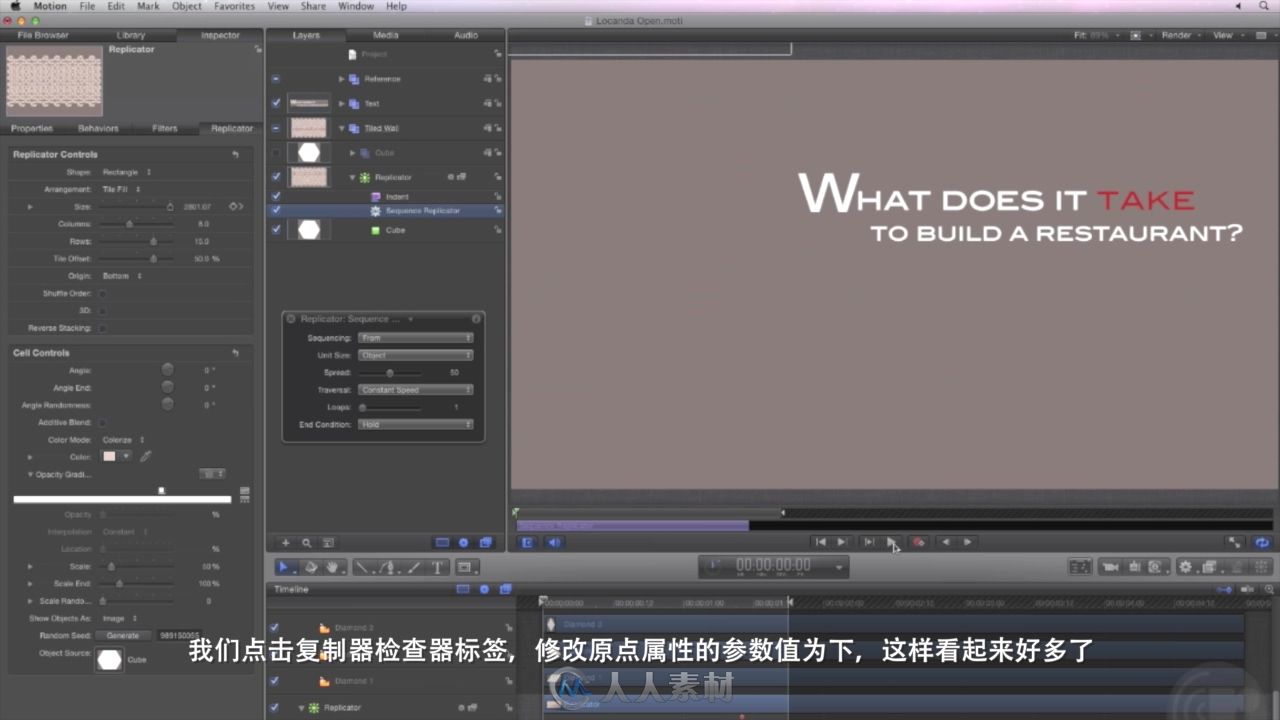
Task: Select the arrow Select/Transform tool
Action: coord(283,567)
